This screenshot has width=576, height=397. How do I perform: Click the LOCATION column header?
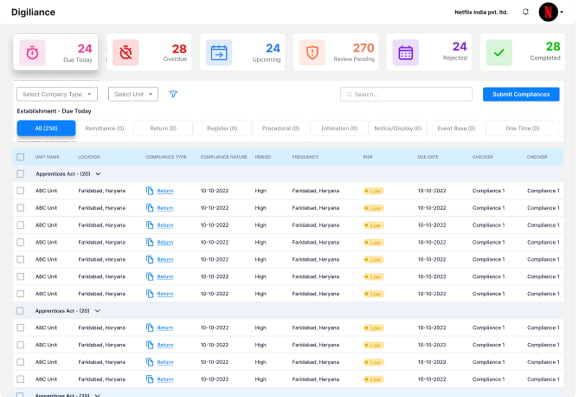[89, 157]
